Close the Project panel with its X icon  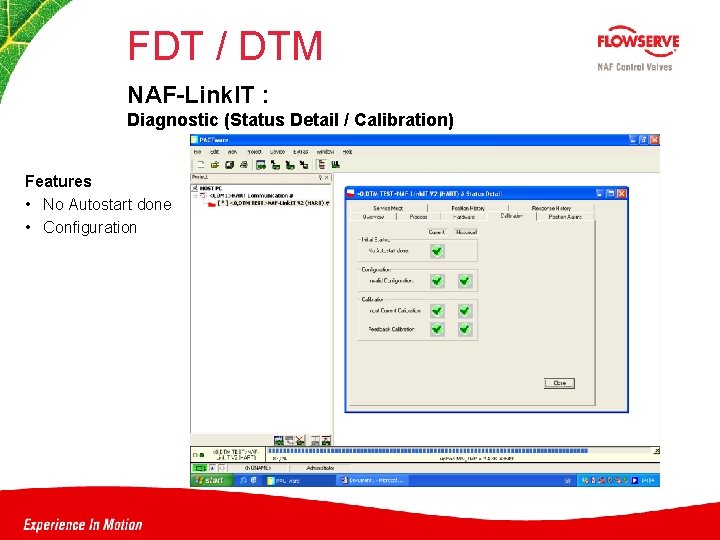(x=326, y=177)
